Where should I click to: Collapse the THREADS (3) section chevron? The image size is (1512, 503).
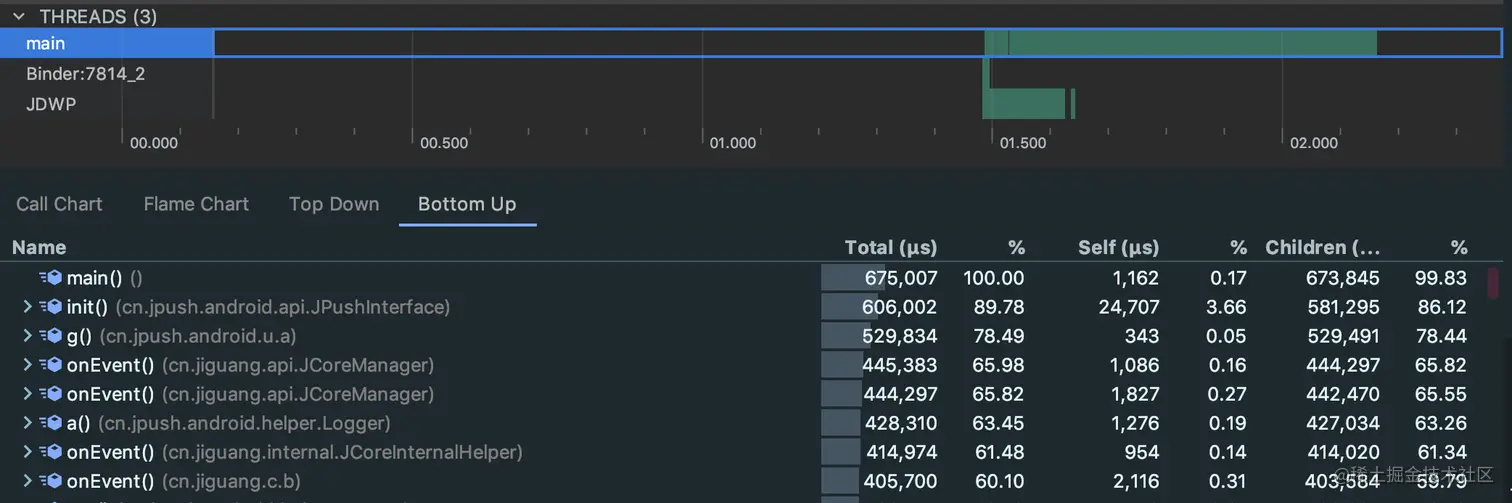pyautogui.click(x=18, y=17)
